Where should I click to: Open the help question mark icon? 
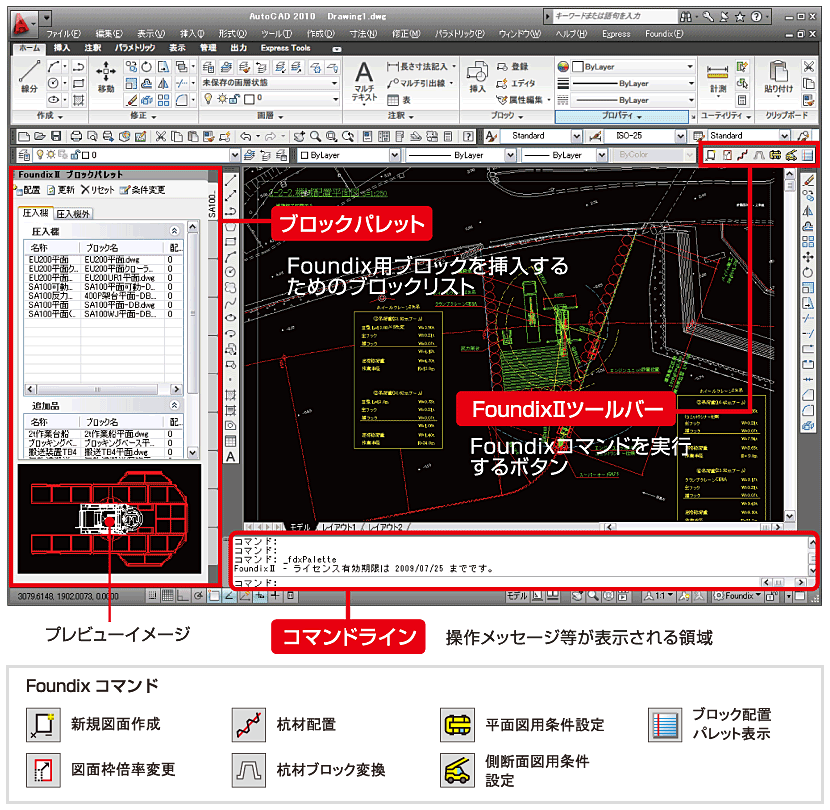coord(756,16)
